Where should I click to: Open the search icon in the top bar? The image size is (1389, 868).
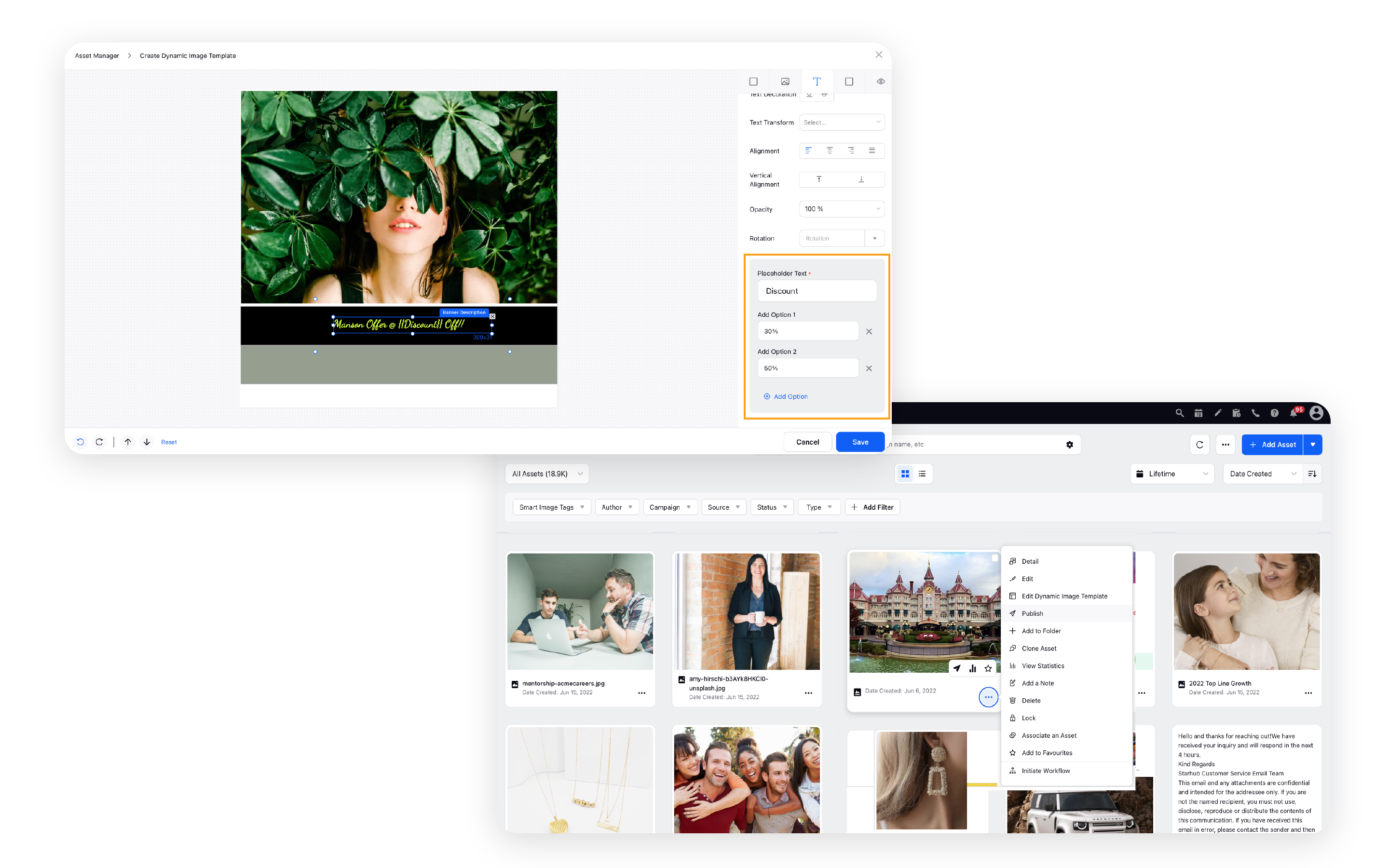click(1180, 413)
